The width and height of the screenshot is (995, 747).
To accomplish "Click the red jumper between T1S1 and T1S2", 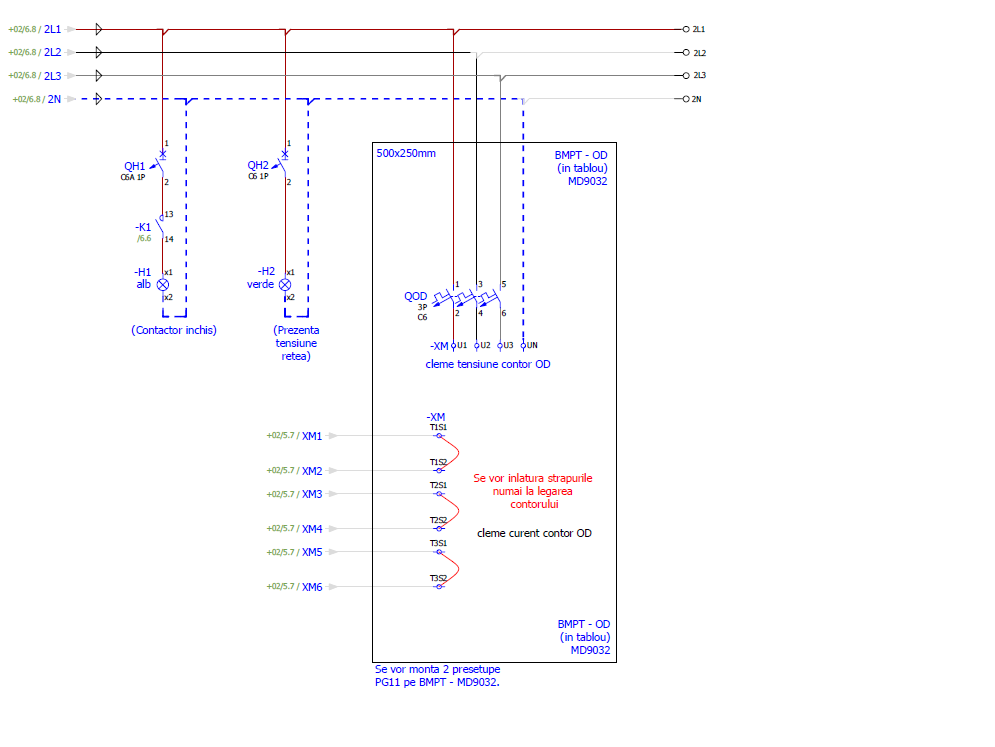I will [x=454, y=450].
